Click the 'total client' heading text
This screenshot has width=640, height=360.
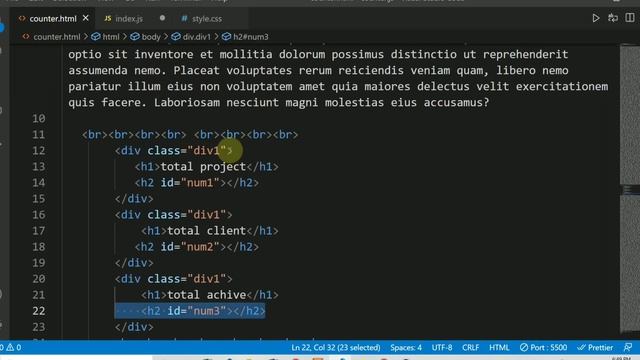tap(206, 231)
